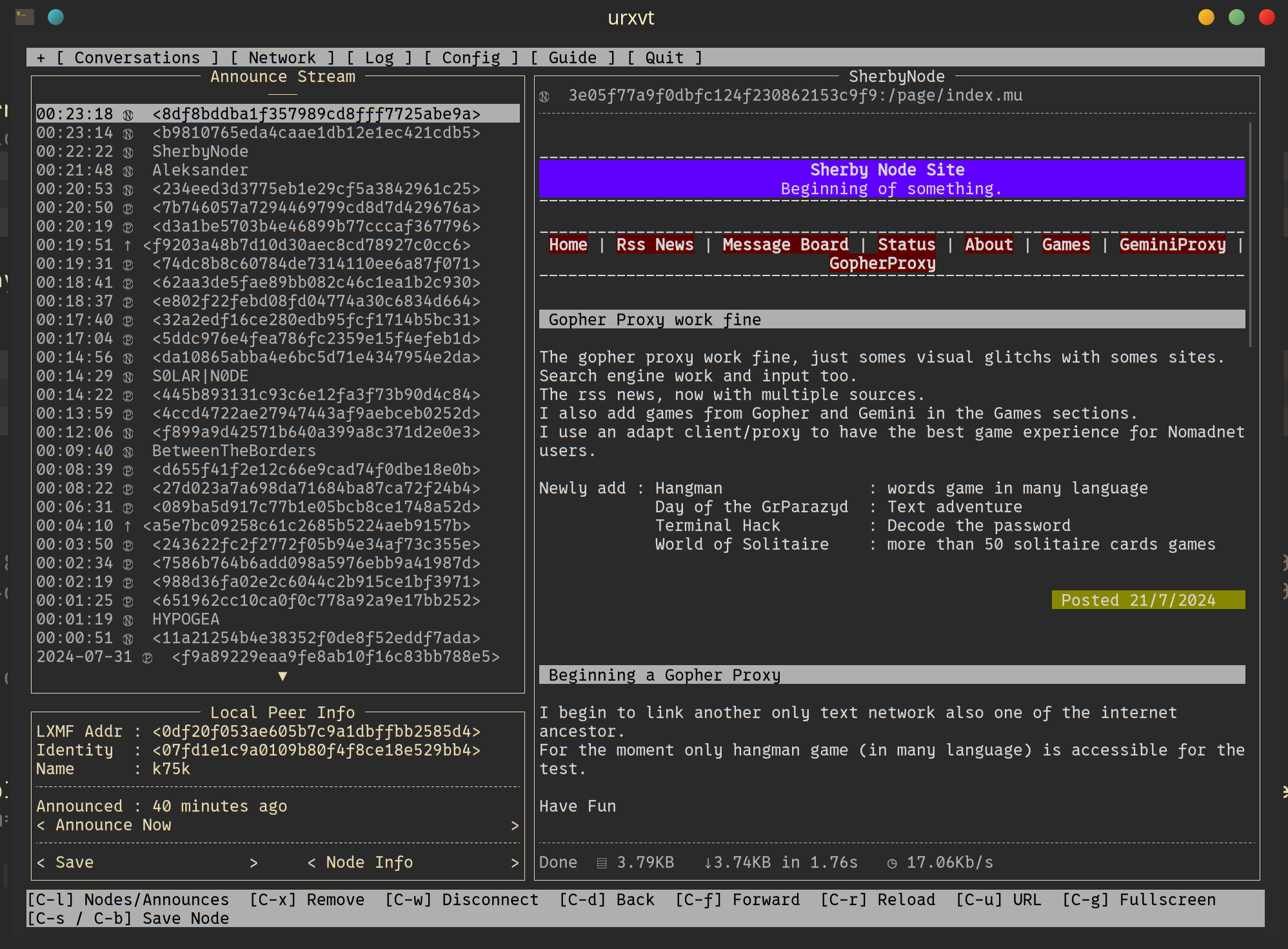Click node icon before page URL address
Screen dimensions: 1288x949
(544, 96)
